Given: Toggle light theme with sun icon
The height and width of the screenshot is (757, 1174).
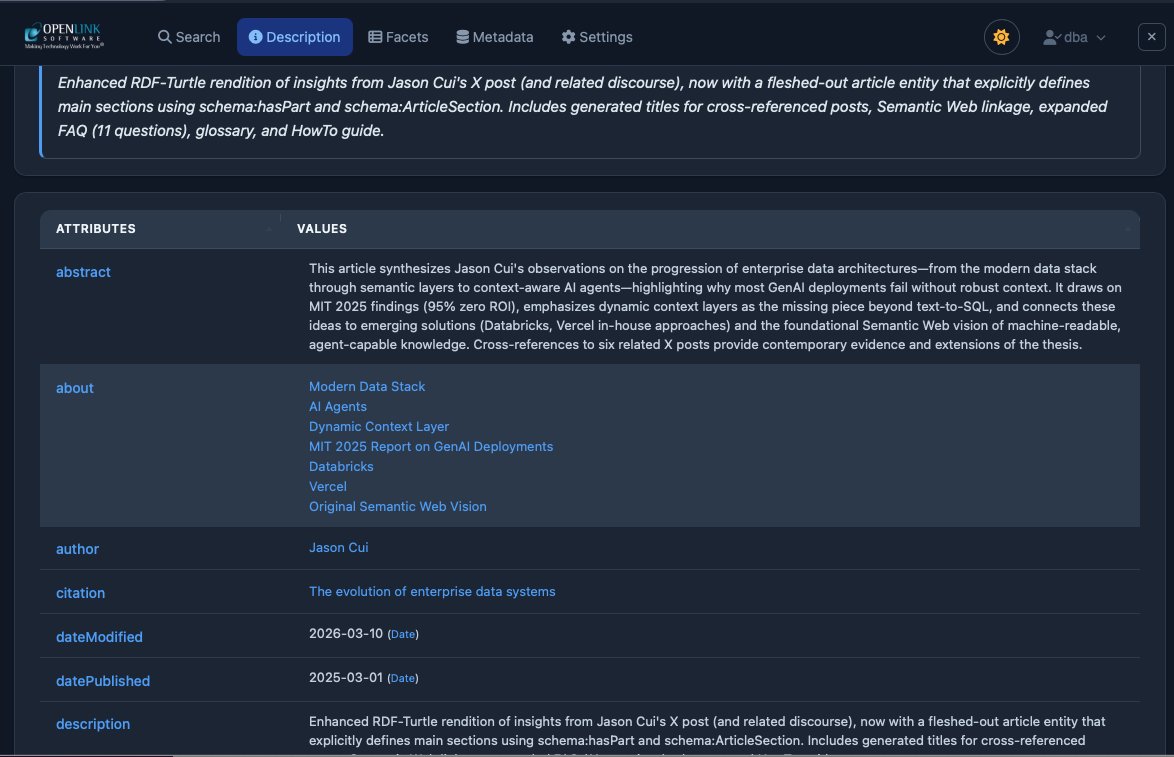Looking at the screenshot, I should 1001,37.
